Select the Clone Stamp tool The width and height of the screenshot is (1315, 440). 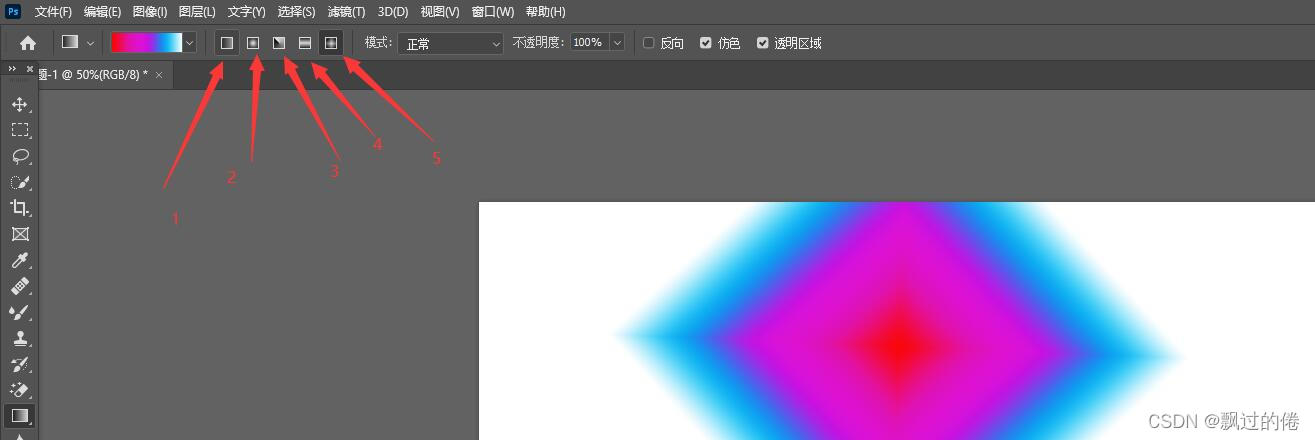click(19, 338)
